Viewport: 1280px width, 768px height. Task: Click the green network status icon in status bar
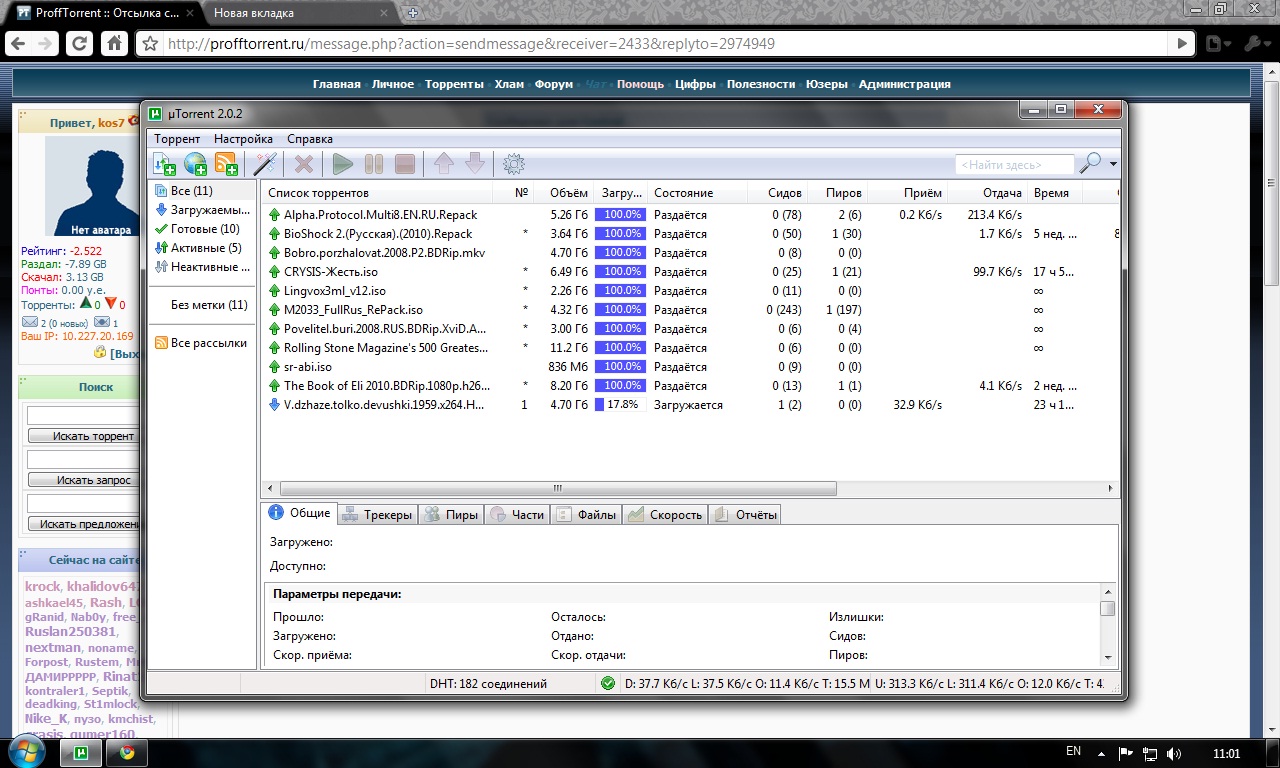(x=607, y=684)
